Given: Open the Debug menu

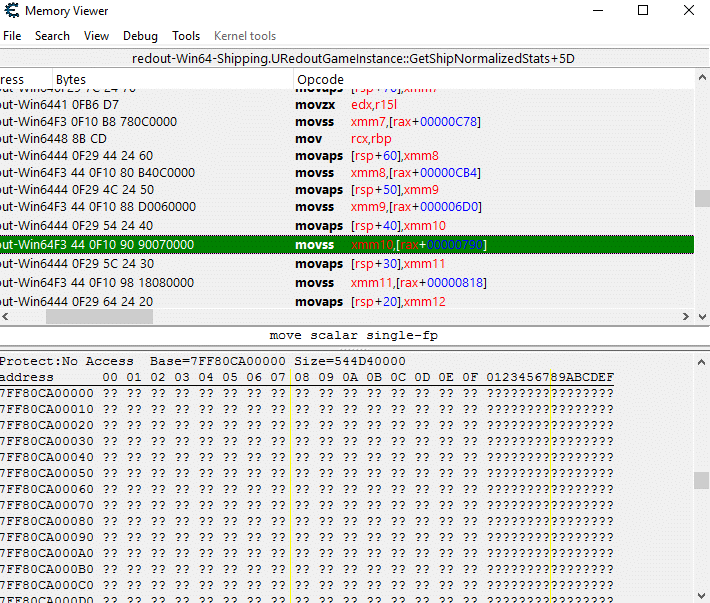Looking at the screenshot, I should click(140, 36).
